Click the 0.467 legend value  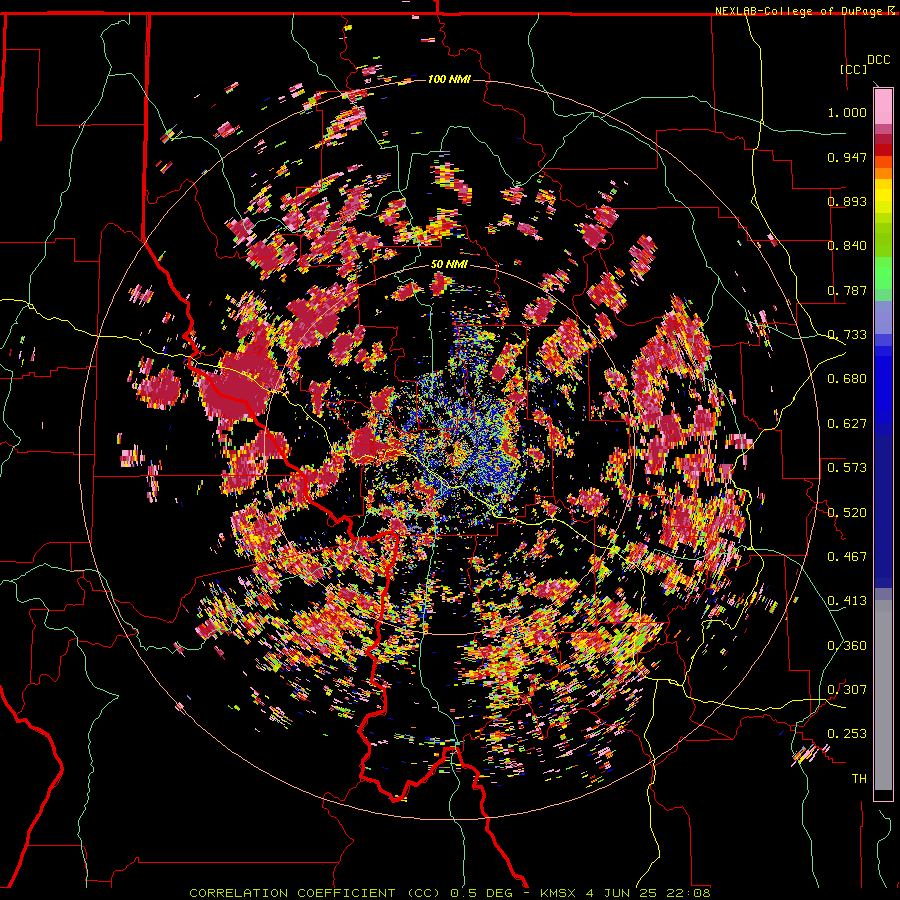click(x=847, y=556)
